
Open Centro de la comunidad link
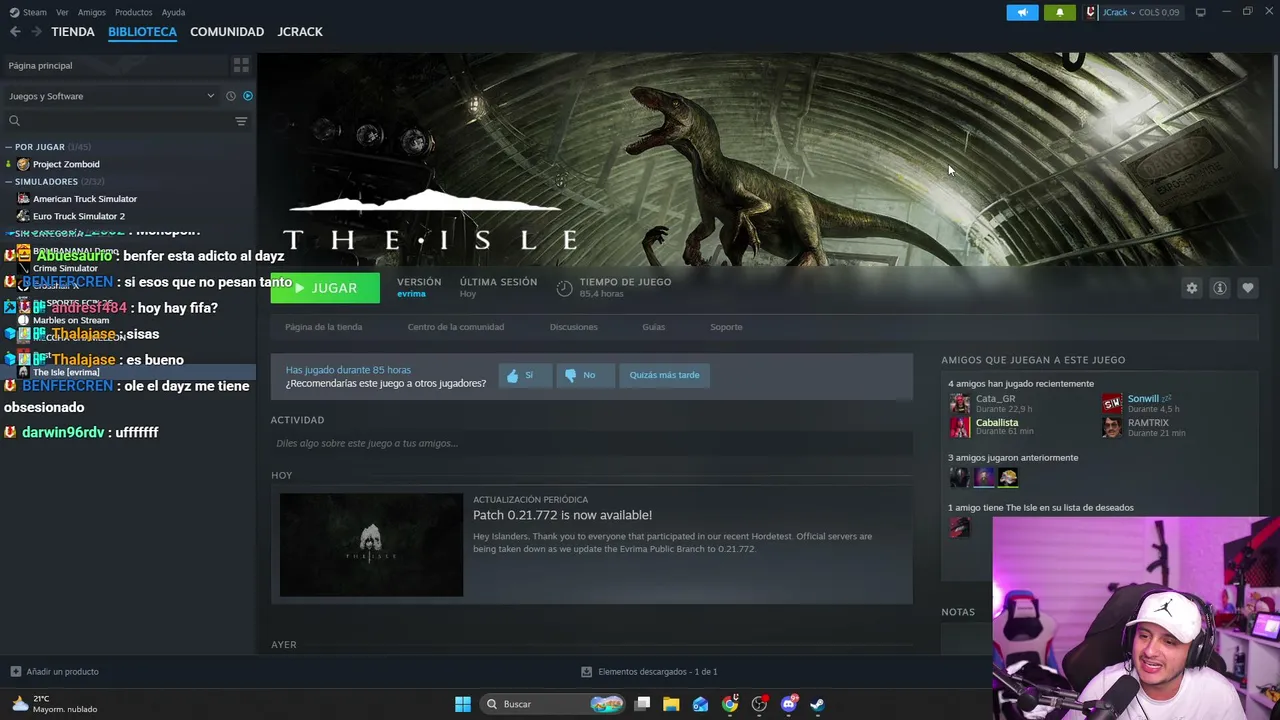pos(456,327)
